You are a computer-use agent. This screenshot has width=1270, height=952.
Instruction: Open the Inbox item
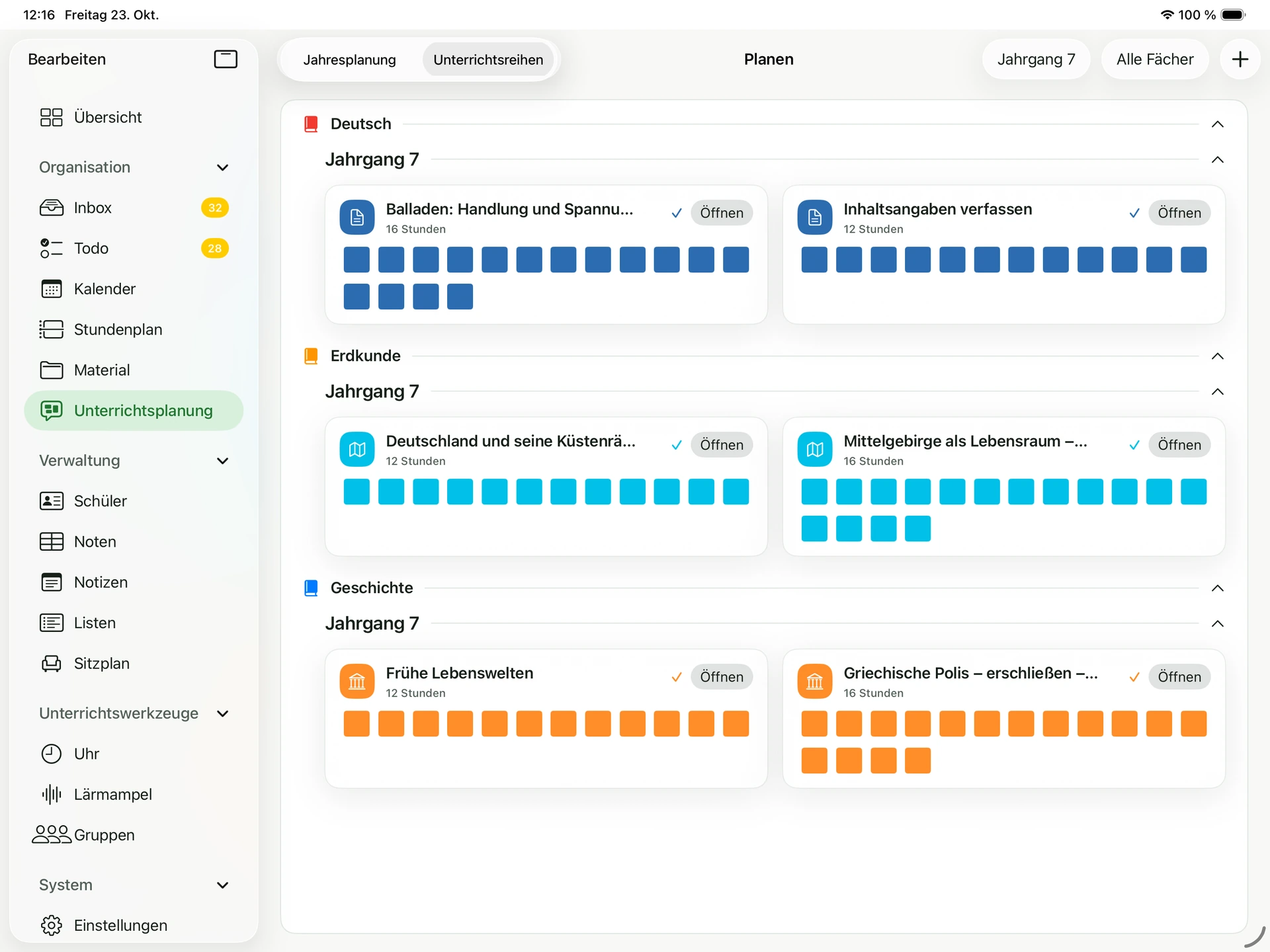coord(134,208)
